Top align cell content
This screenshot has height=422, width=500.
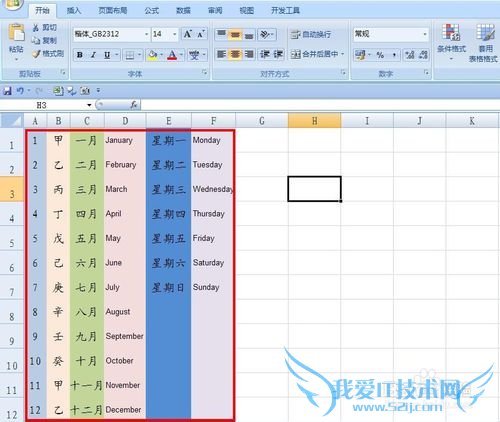pyautogui.click(x=221, y=34)
